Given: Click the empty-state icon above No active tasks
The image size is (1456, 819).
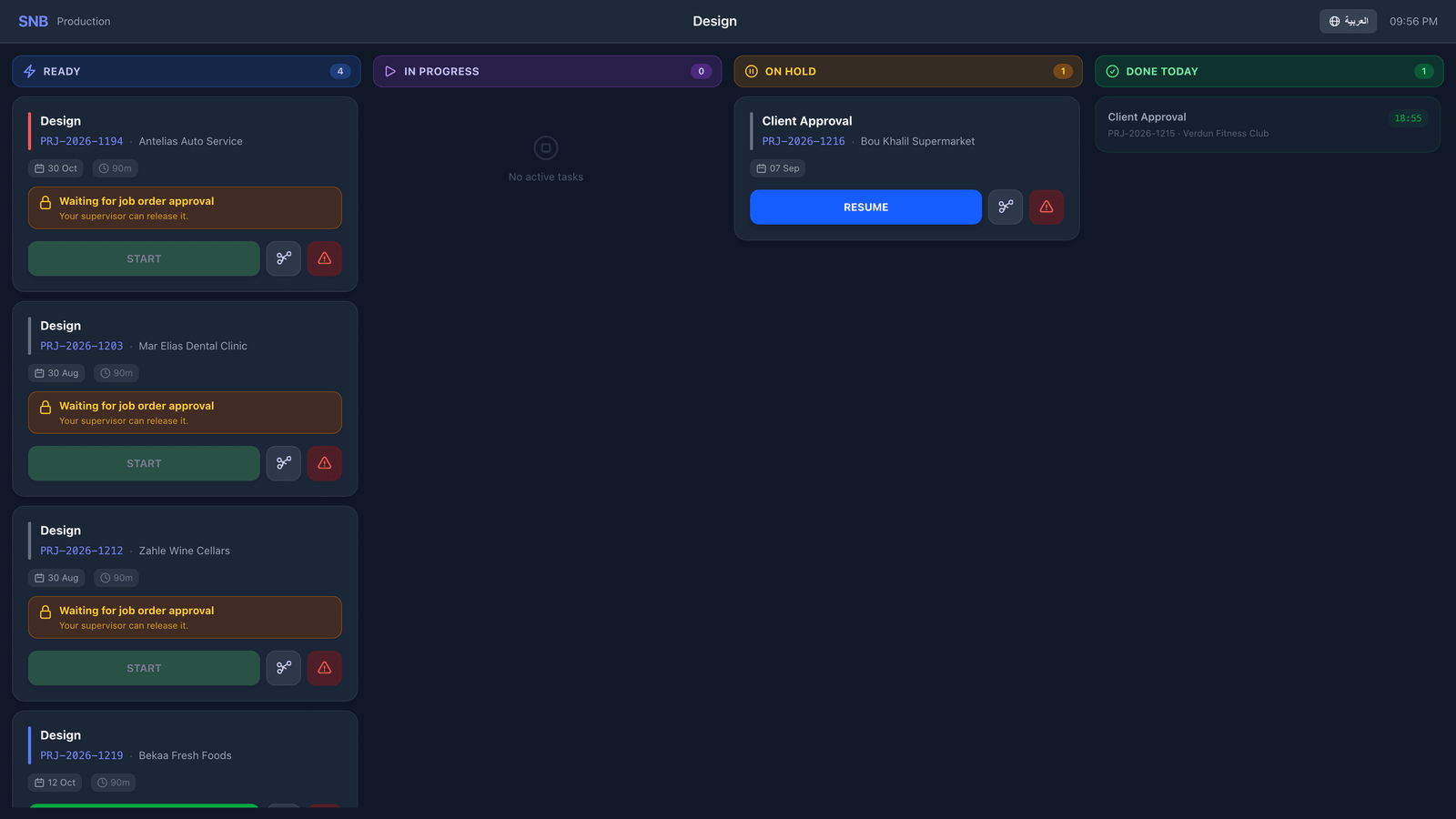Looking at the screenshot, I should point(546,147).
